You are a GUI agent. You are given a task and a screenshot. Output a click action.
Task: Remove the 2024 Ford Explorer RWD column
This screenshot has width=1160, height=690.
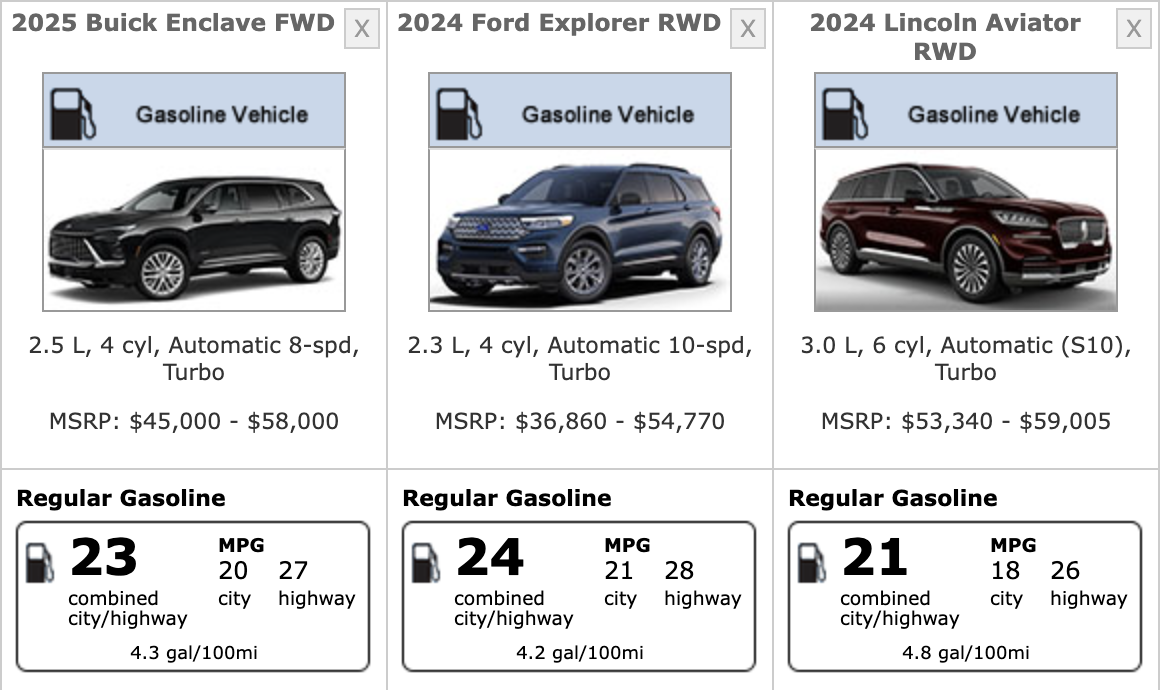747,30
